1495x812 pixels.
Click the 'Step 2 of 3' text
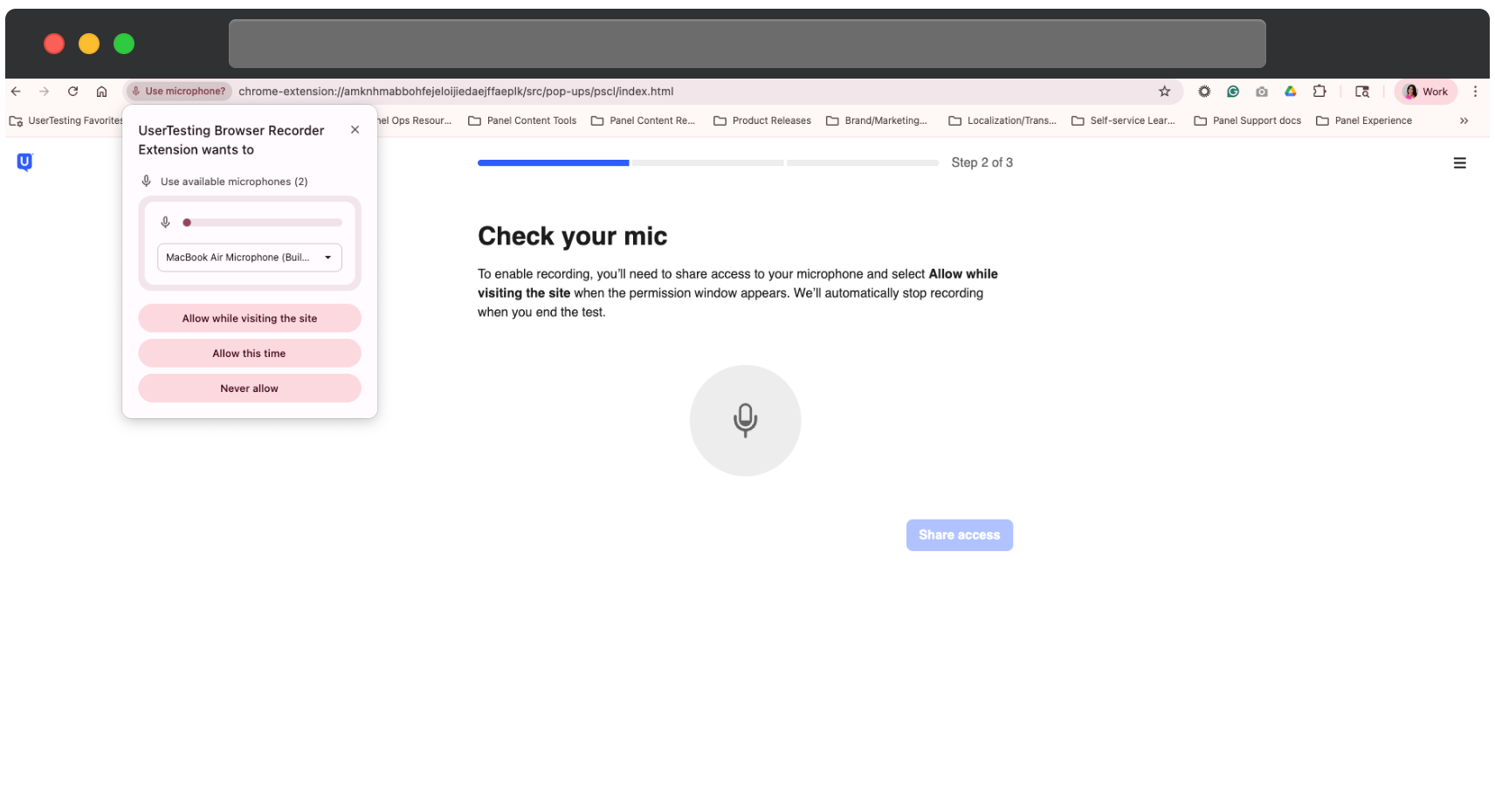[982, 162]
